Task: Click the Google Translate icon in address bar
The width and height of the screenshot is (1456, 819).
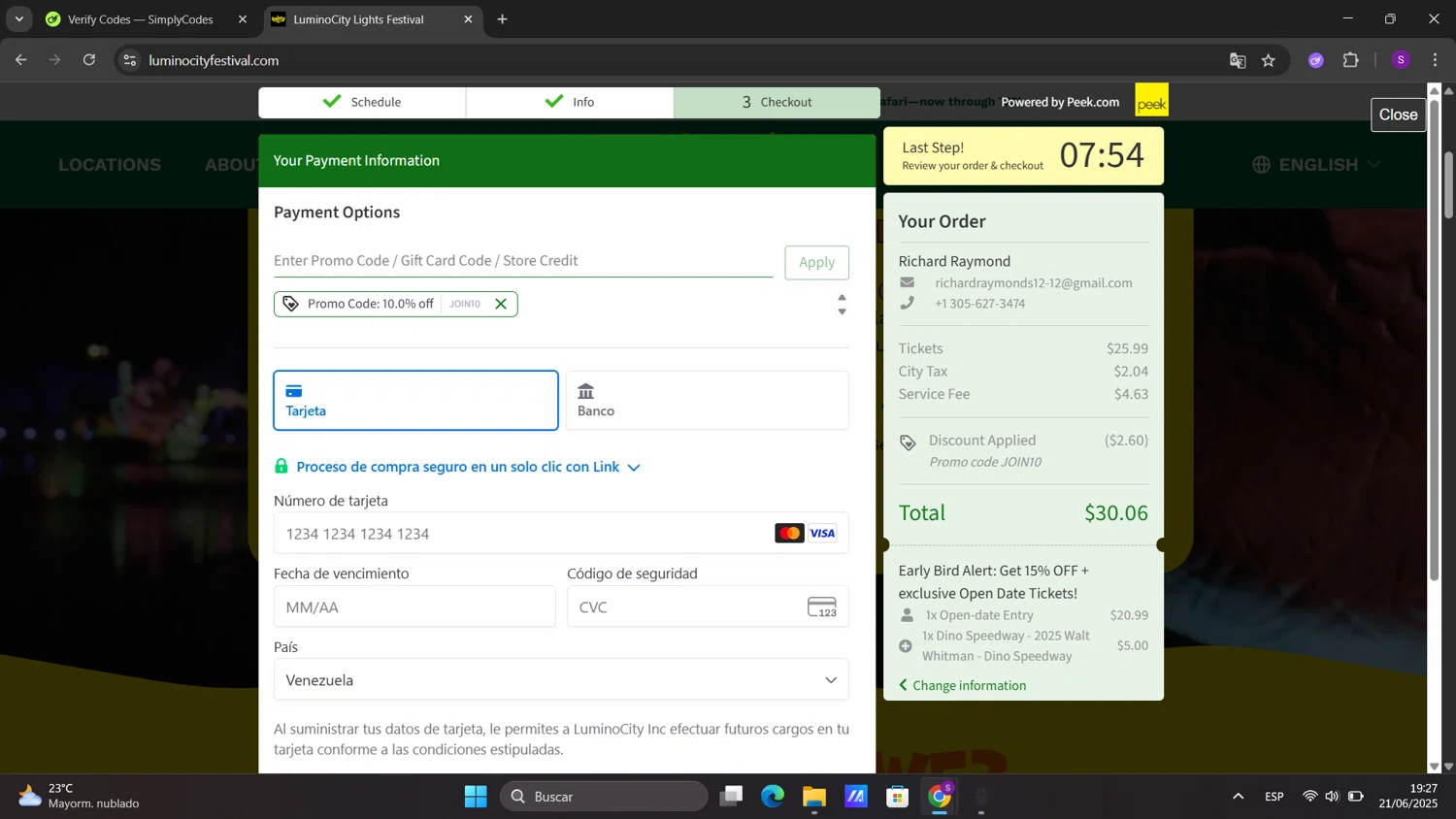Action: click(1238, 60)
